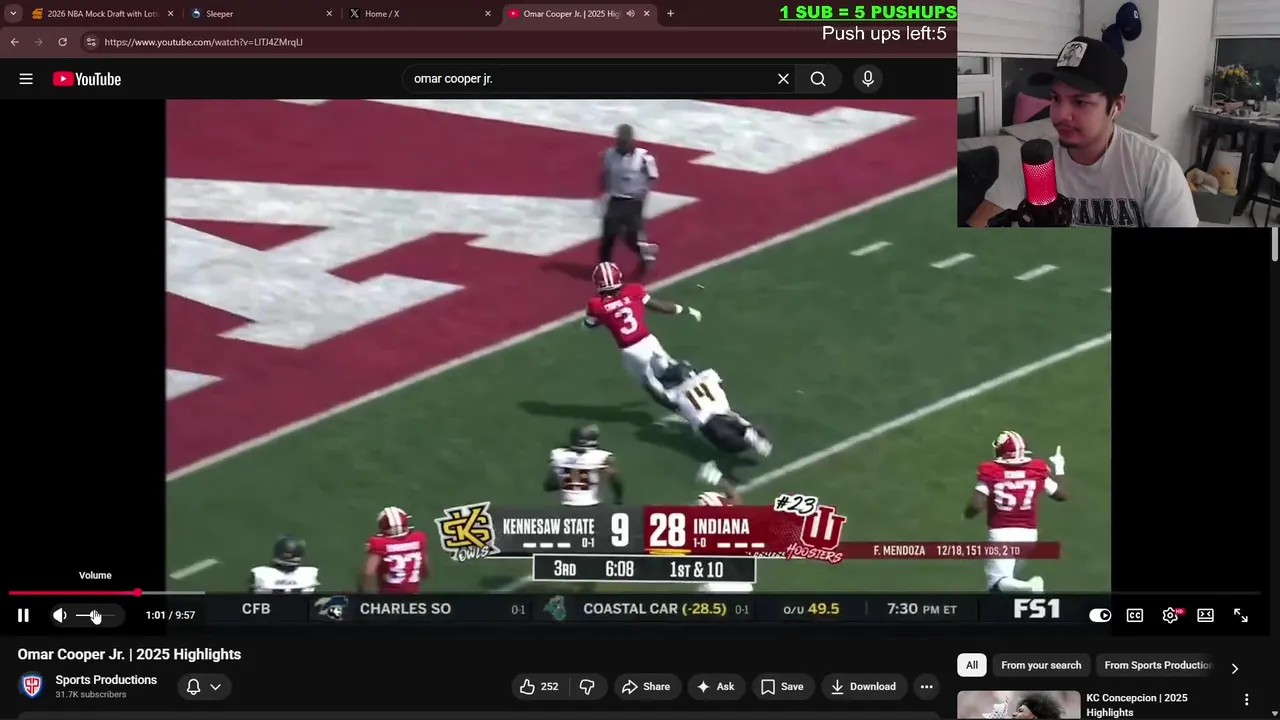Close the Omar Cooper Jr. tab
Image resolution: width=1280 pixels, height=720 pixels.
tap(646, 14)
